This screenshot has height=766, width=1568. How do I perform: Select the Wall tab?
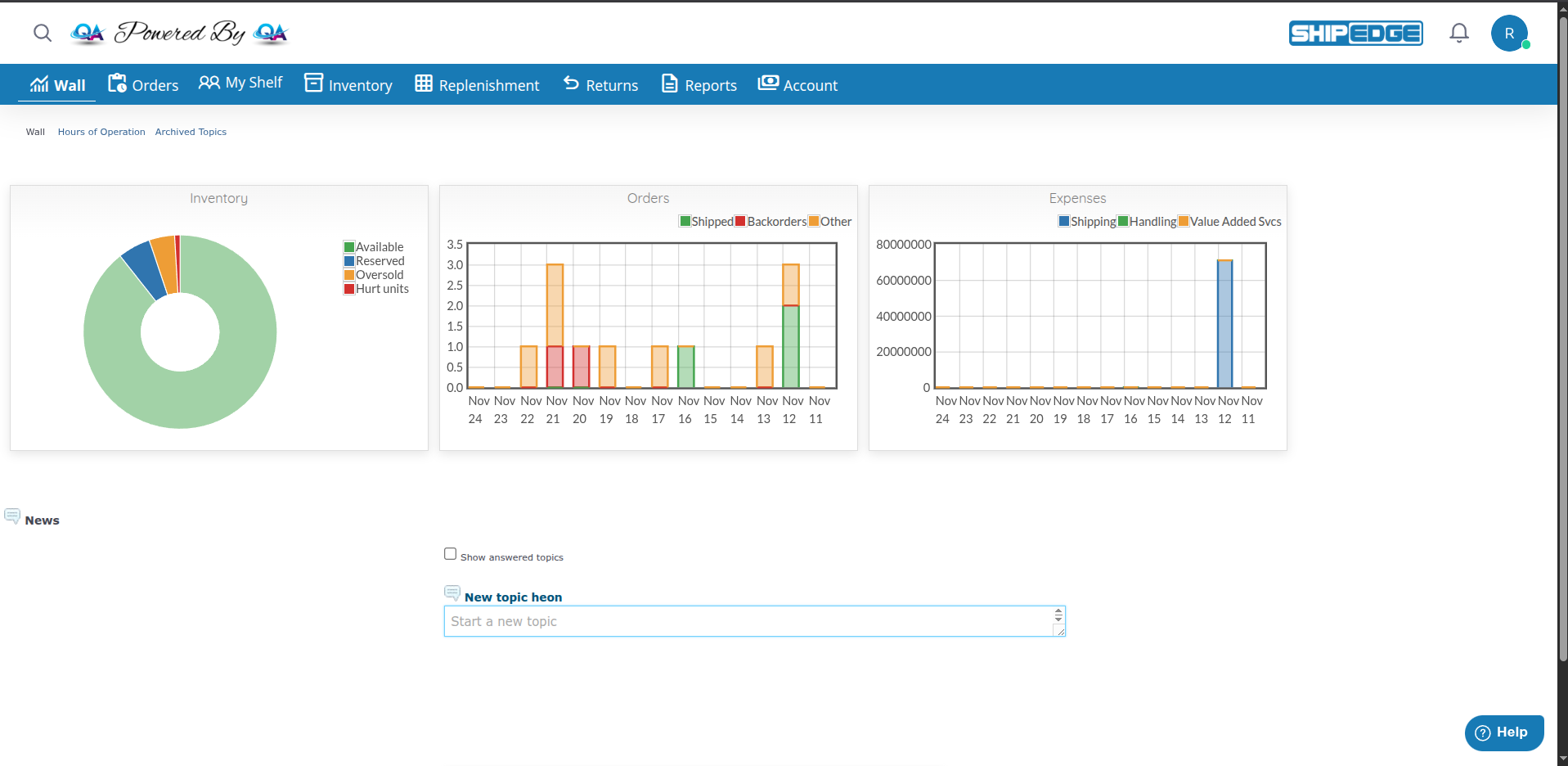57,85
